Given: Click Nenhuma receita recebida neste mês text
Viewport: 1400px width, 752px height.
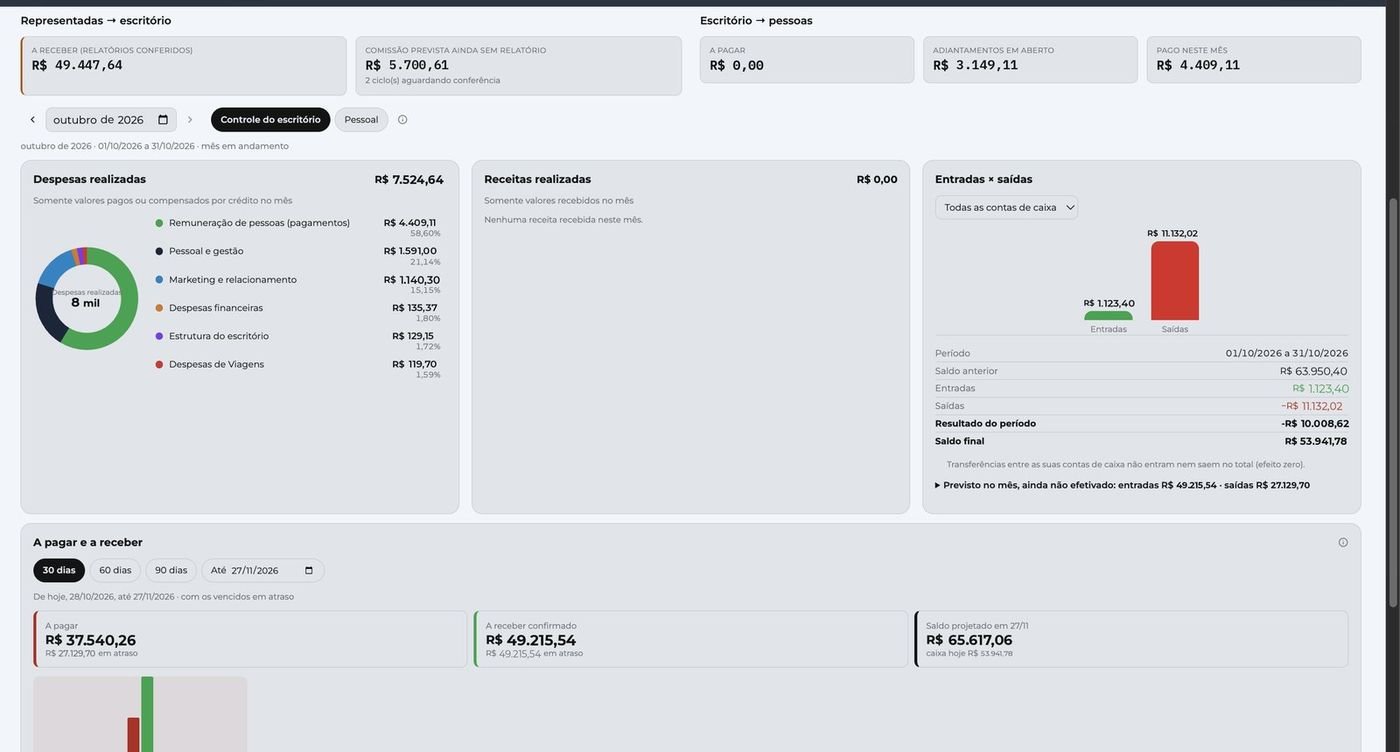Looking at the screenshot, I should [564, 220].
